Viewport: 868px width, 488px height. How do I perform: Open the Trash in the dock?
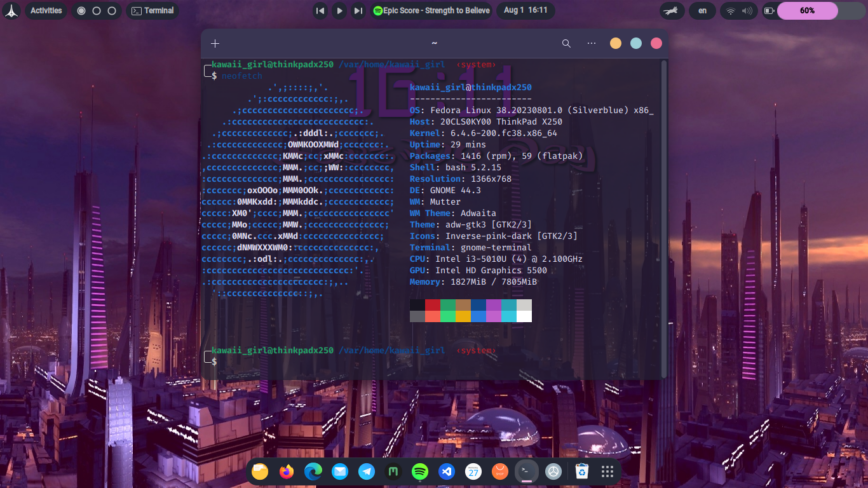point(580,471)
